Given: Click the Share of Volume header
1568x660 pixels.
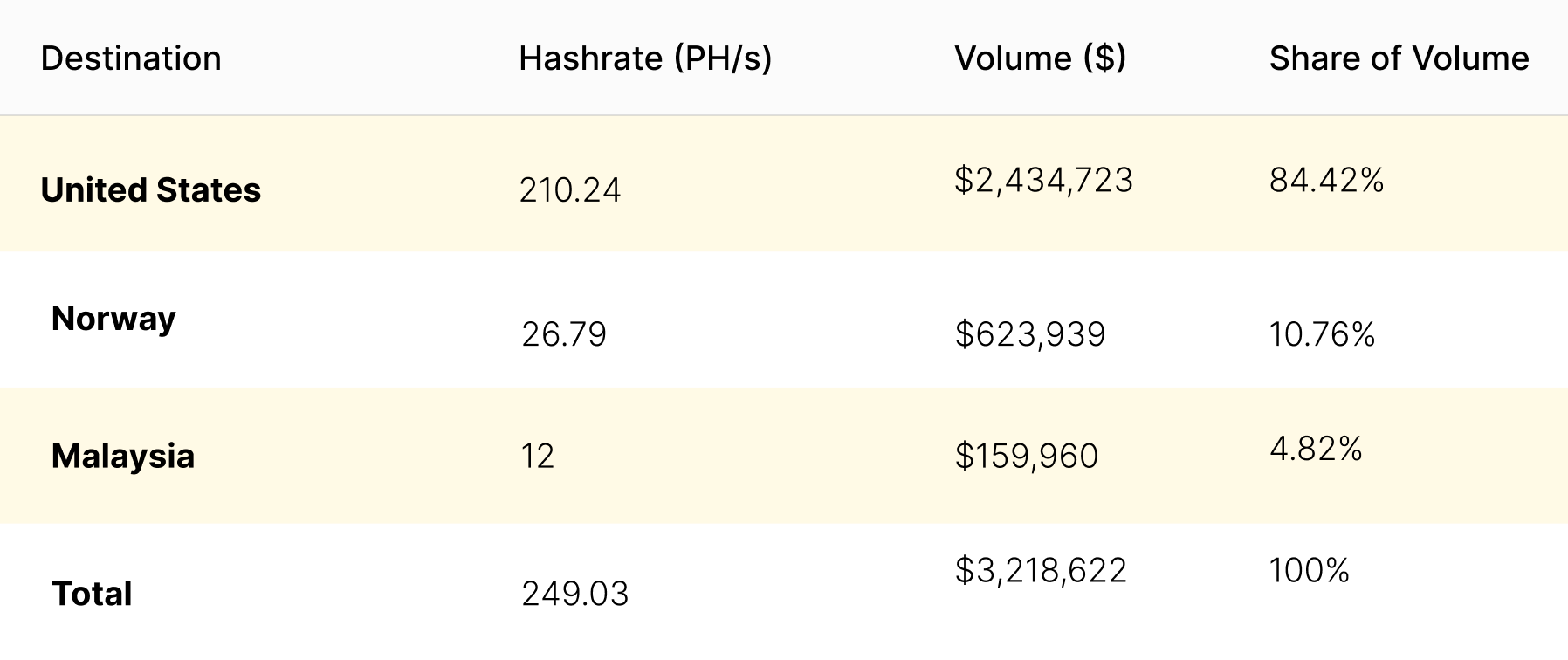Looking at the screenshot, I should point(1399,58).
